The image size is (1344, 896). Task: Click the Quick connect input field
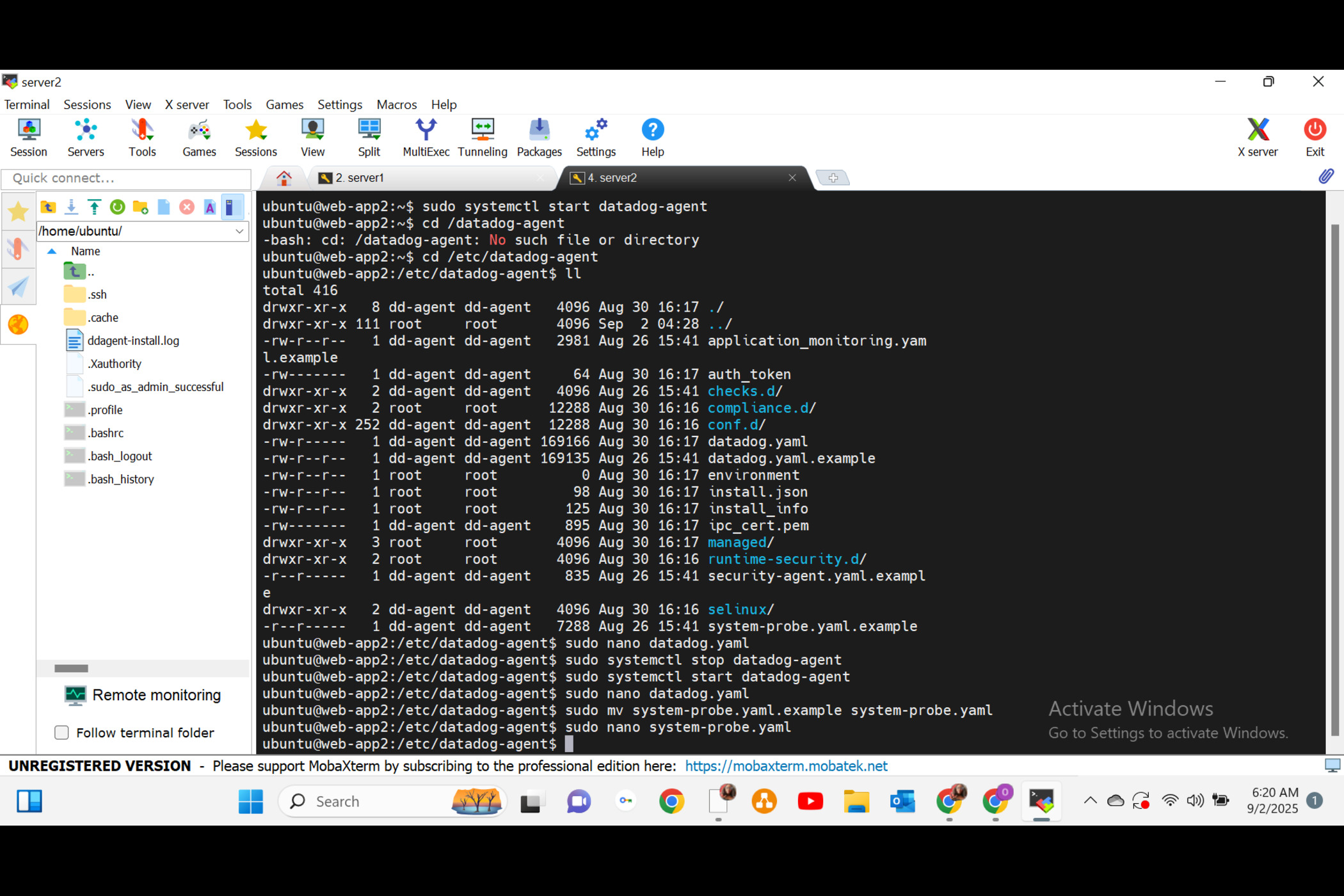(x=127, y=178)
